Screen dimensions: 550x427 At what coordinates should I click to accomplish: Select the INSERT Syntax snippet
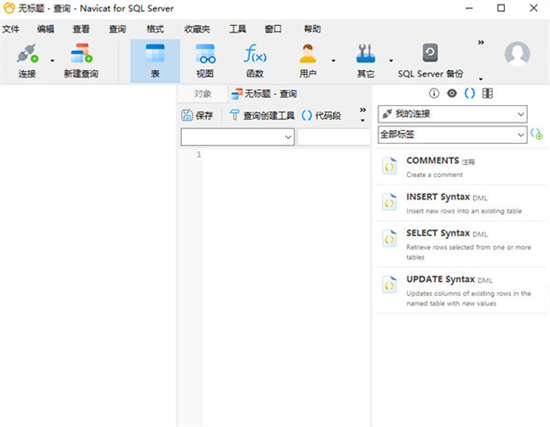[x=461, y=203]
